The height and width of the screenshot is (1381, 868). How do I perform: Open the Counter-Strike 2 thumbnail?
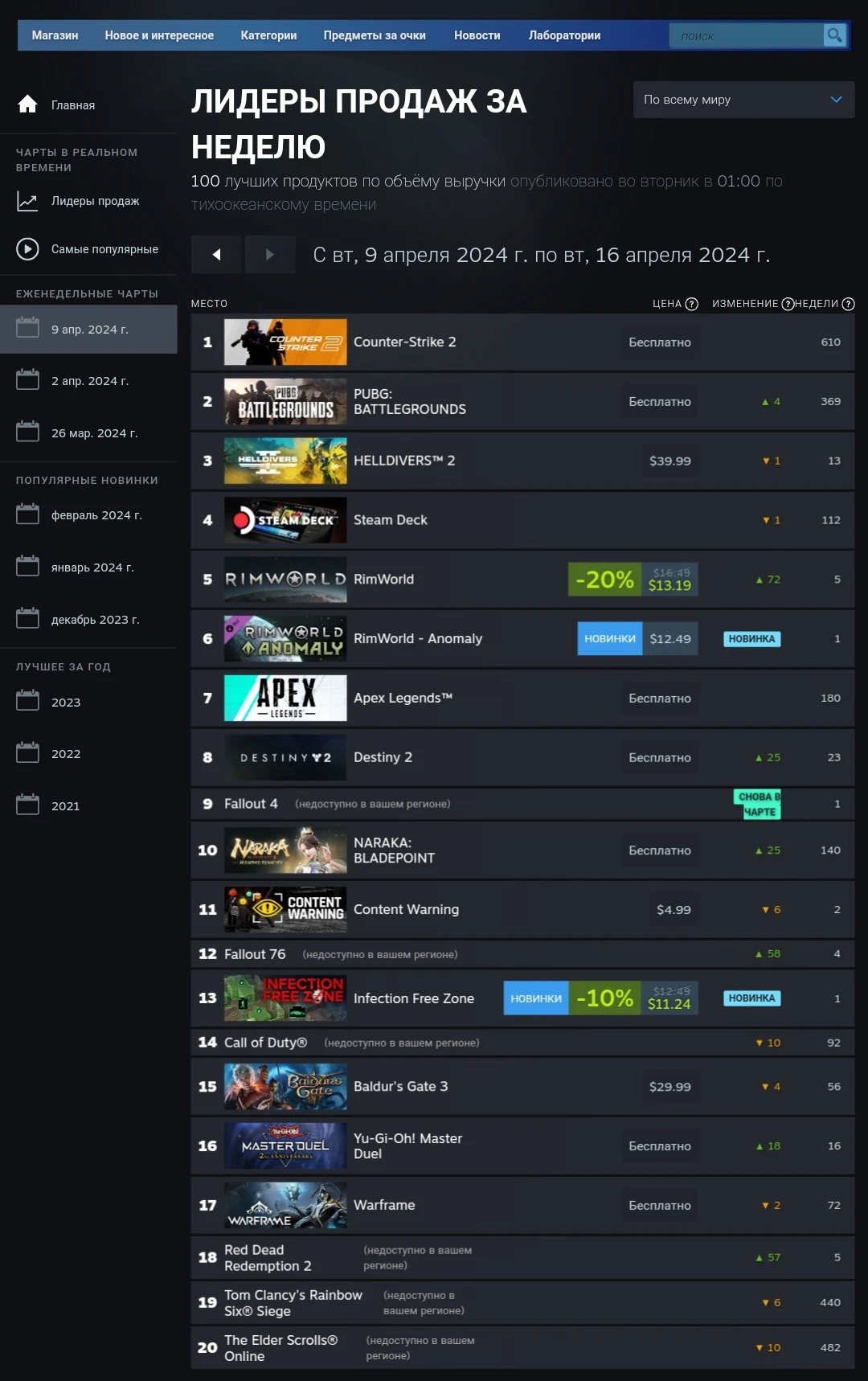tap(285, 342)
